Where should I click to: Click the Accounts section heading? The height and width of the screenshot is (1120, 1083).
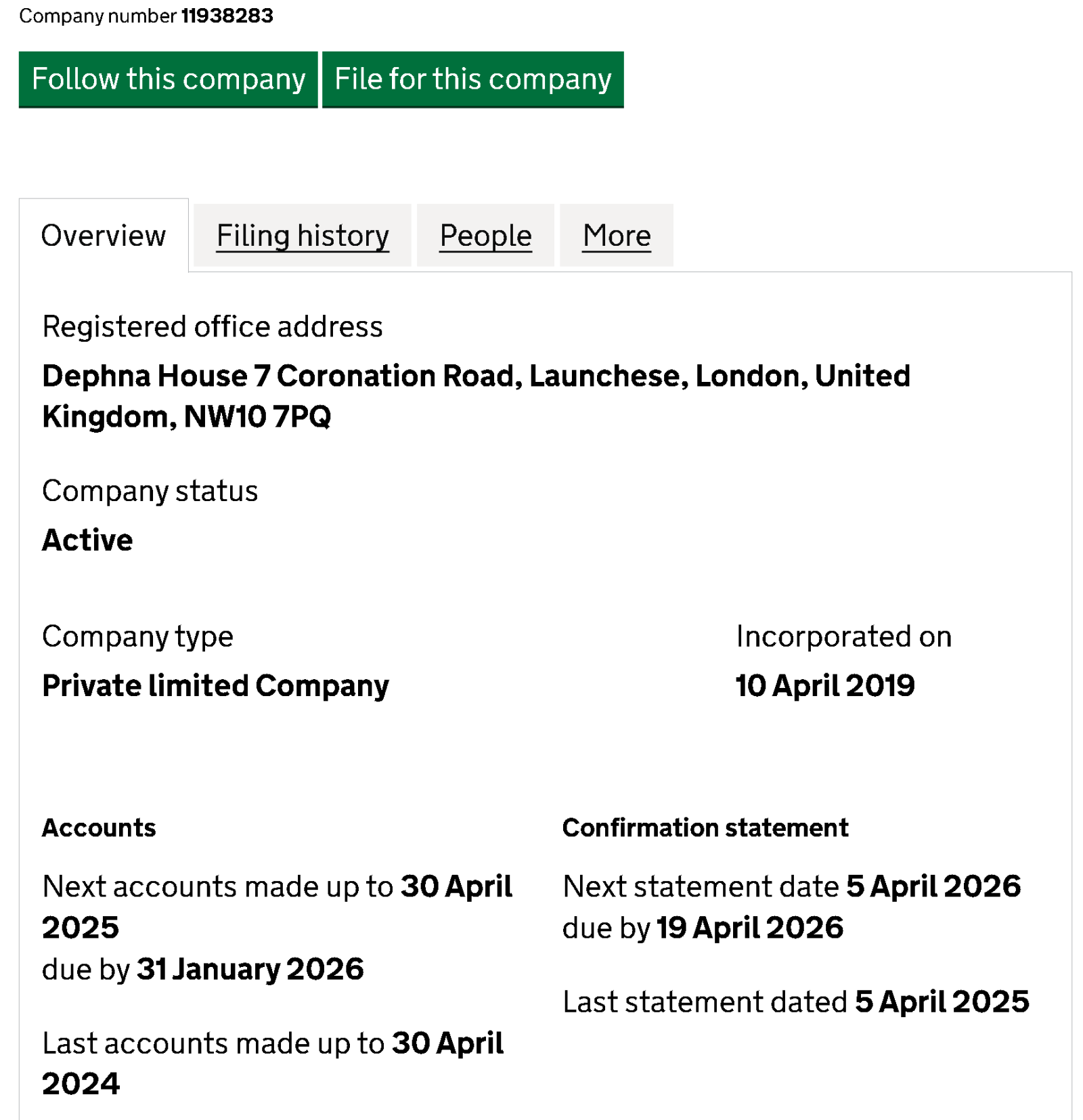click(x=99, y=828)
